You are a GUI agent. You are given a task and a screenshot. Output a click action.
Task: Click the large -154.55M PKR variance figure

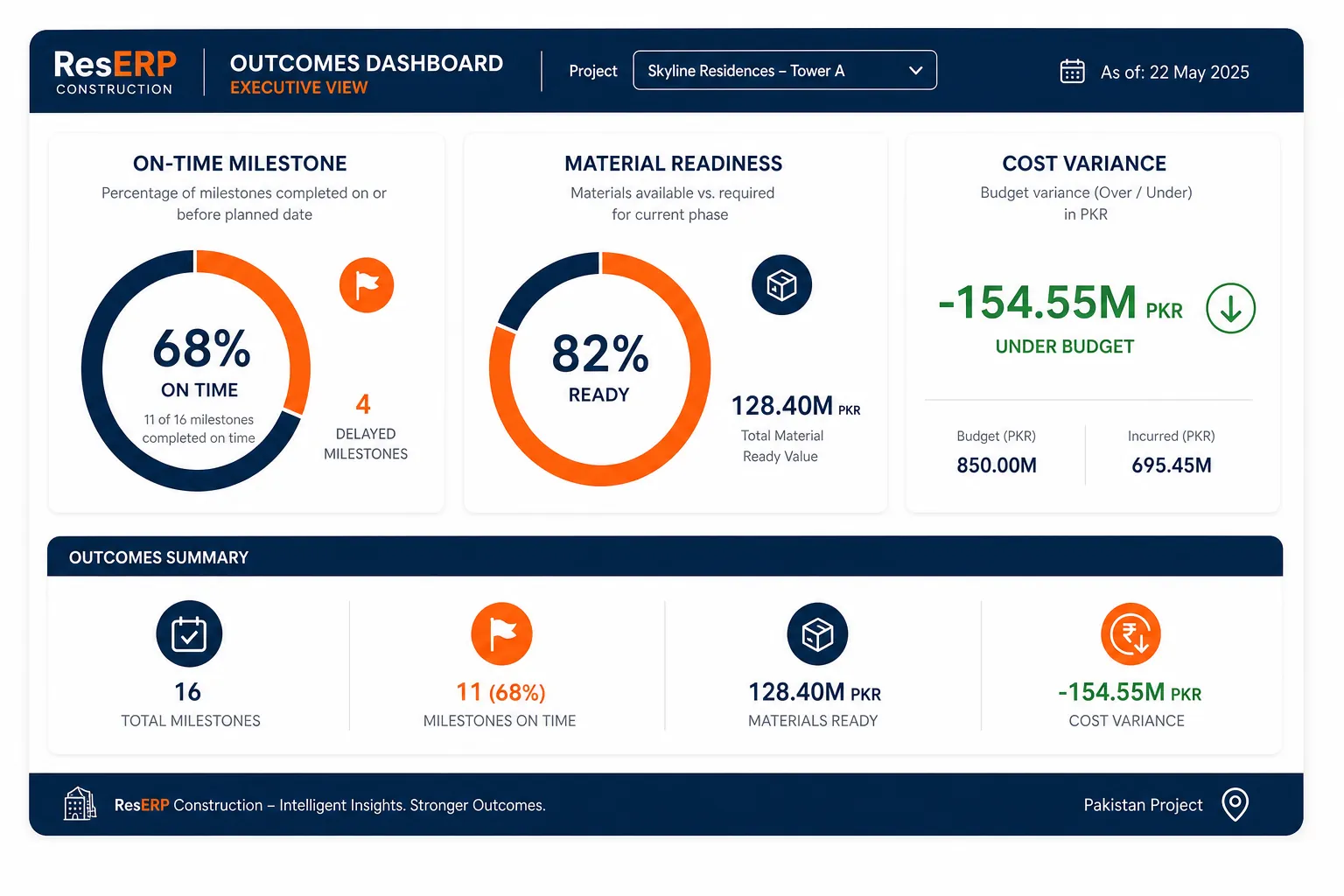tap(1060, 303)
